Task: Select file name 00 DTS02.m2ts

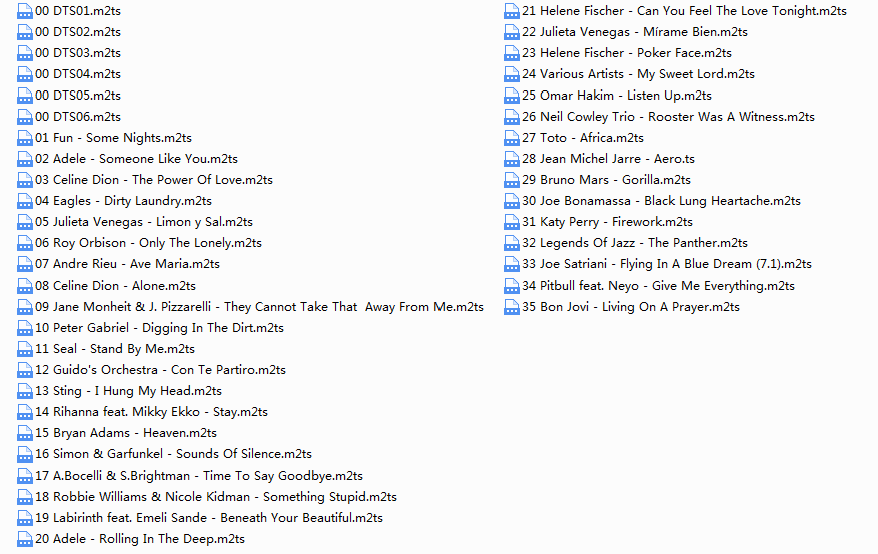Action: pyautogui.click(x=78, y=32)
